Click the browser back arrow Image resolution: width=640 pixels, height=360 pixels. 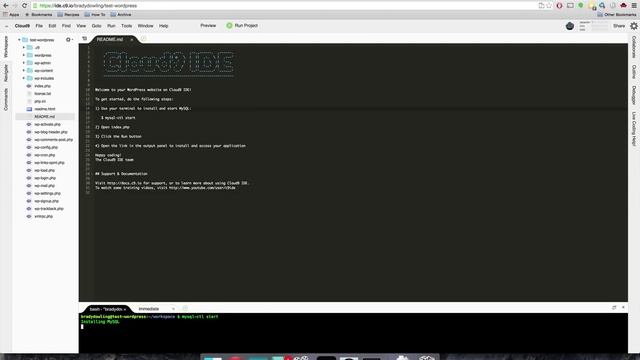tap(6, 6)
